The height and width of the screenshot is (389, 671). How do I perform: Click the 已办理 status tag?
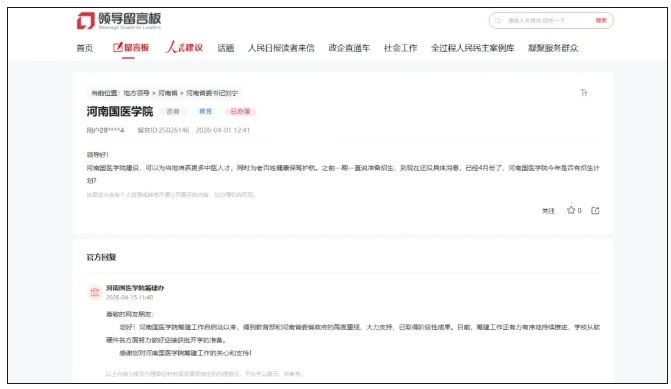click(240, 111)
